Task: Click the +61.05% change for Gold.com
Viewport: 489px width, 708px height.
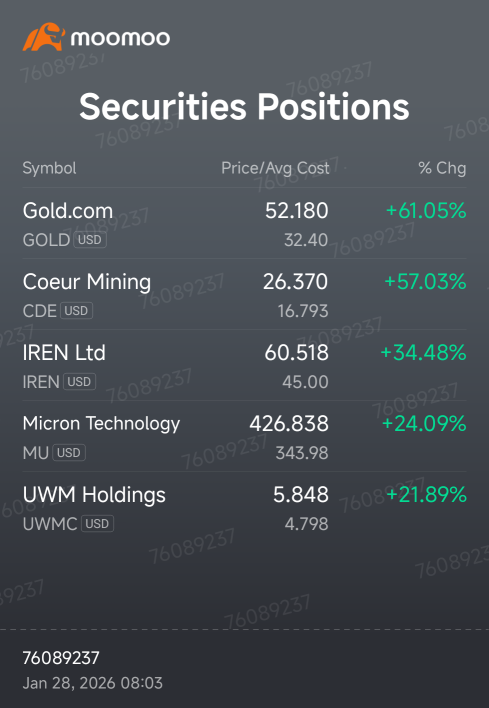Action: 426,211
